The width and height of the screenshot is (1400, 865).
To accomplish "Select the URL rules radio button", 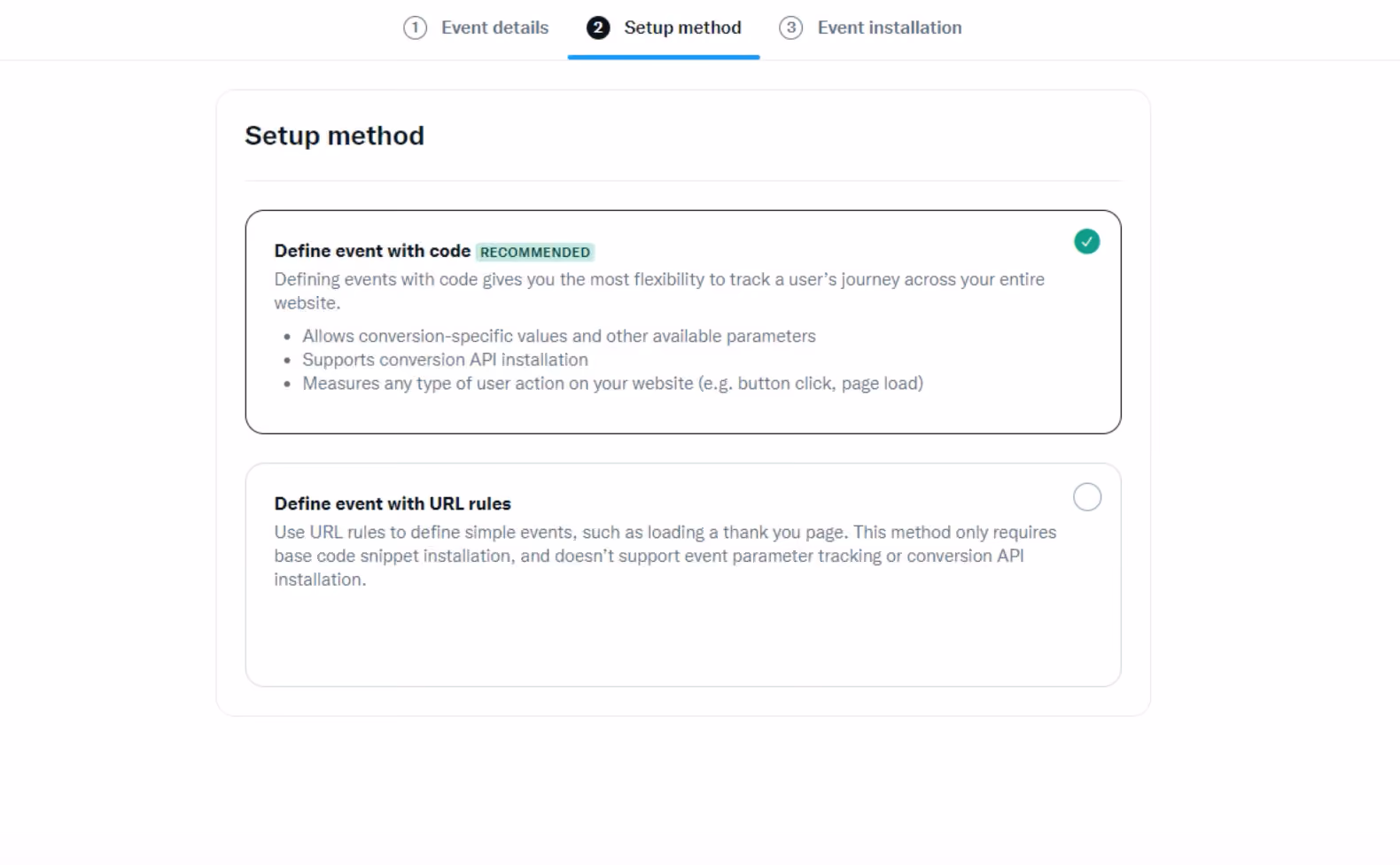I will click(x=1087, y=497).
